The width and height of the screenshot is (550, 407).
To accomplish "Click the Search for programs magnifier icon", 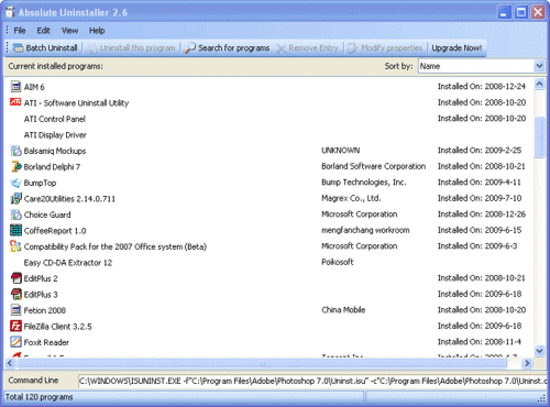I will (x=190, y=48).
